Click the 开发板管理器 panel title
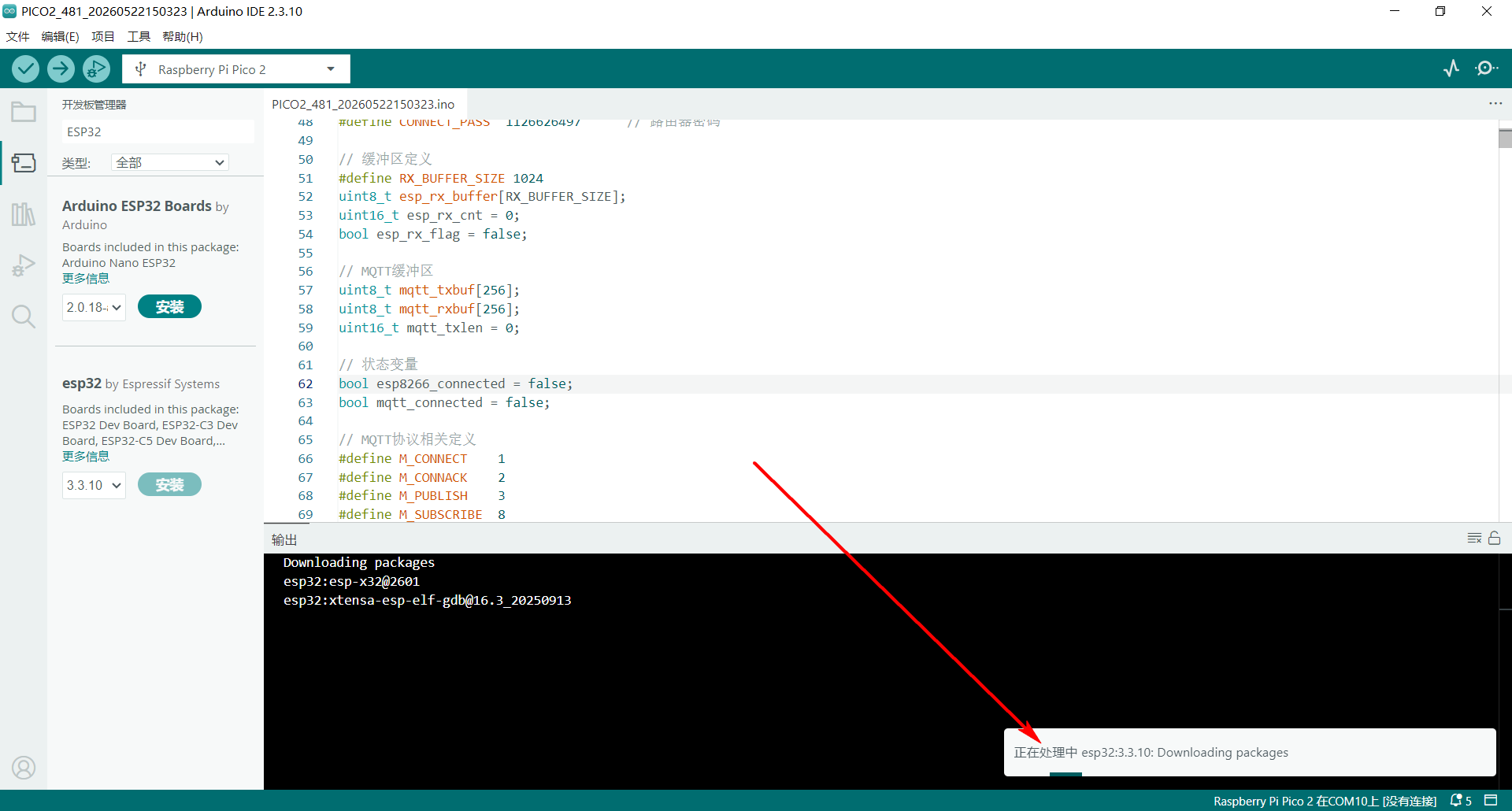 [94, 104]
